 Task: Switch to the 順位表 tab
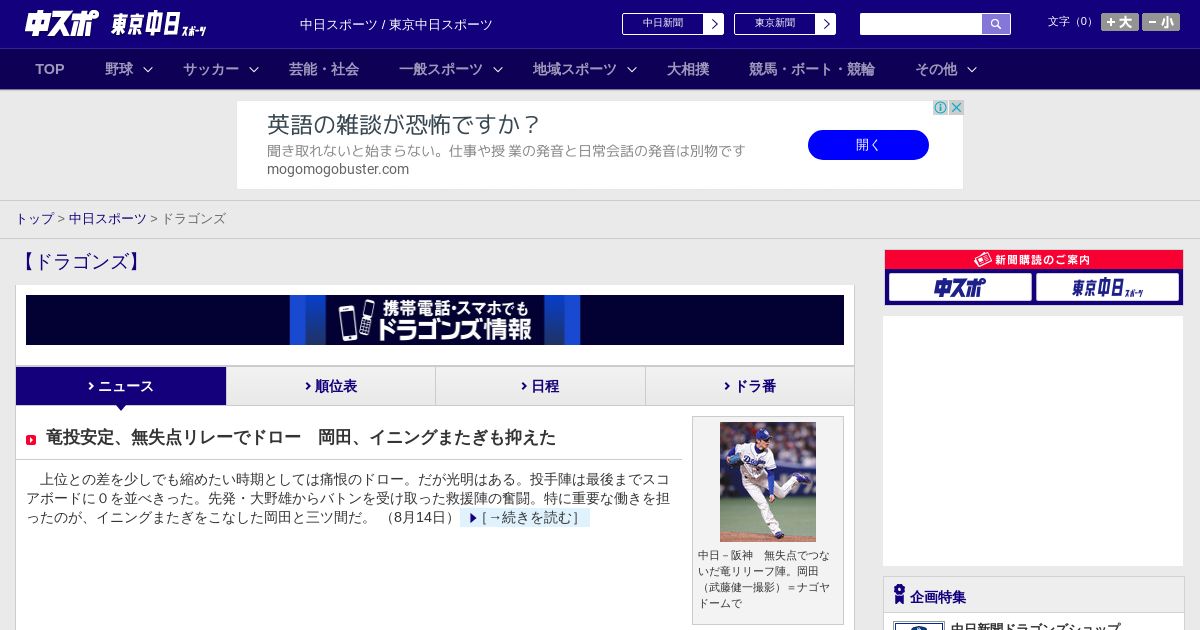[331, 386]
